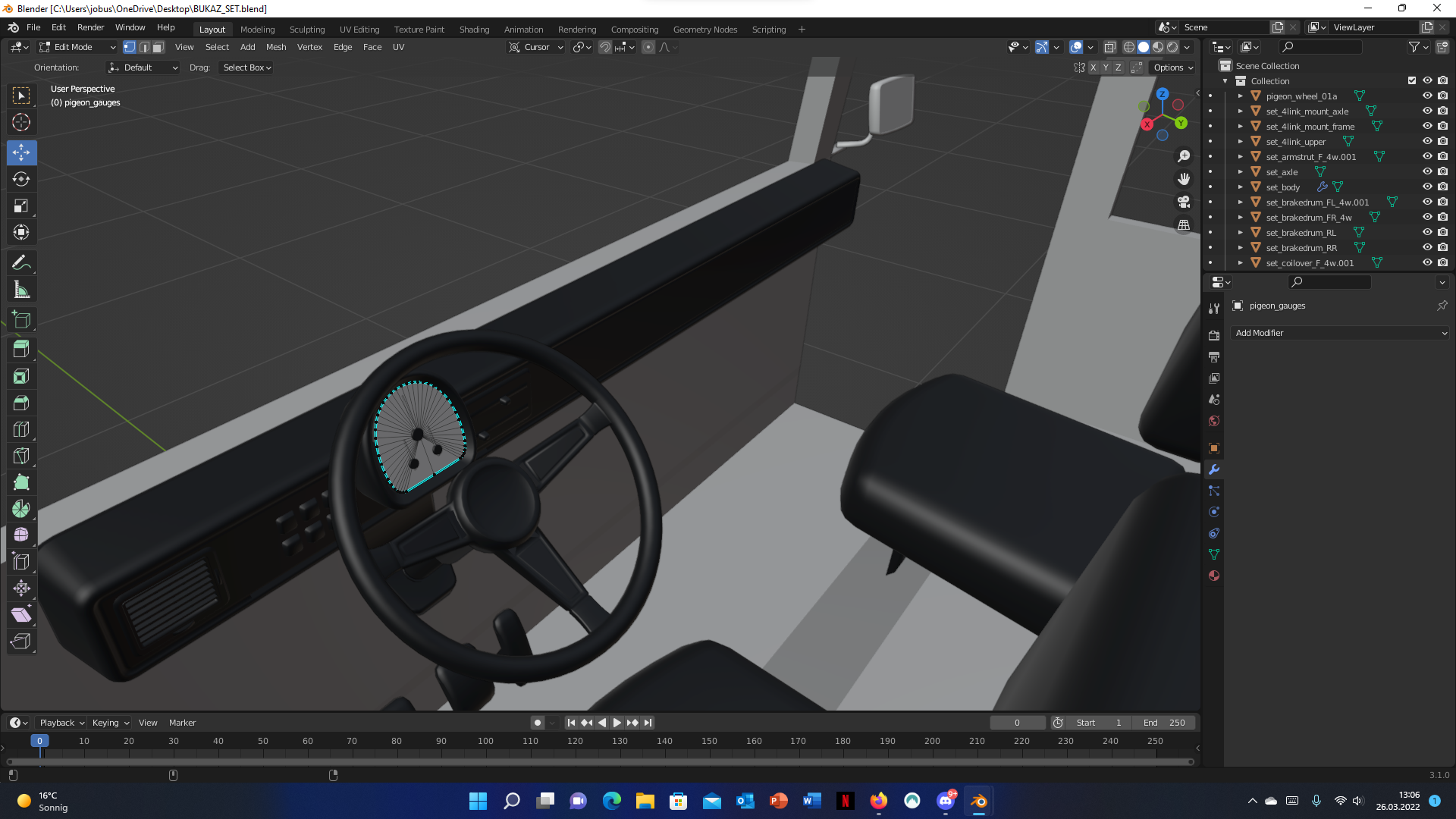Select the Measure tool
This screenshot has height=819, width=1456.
(21, 290)
